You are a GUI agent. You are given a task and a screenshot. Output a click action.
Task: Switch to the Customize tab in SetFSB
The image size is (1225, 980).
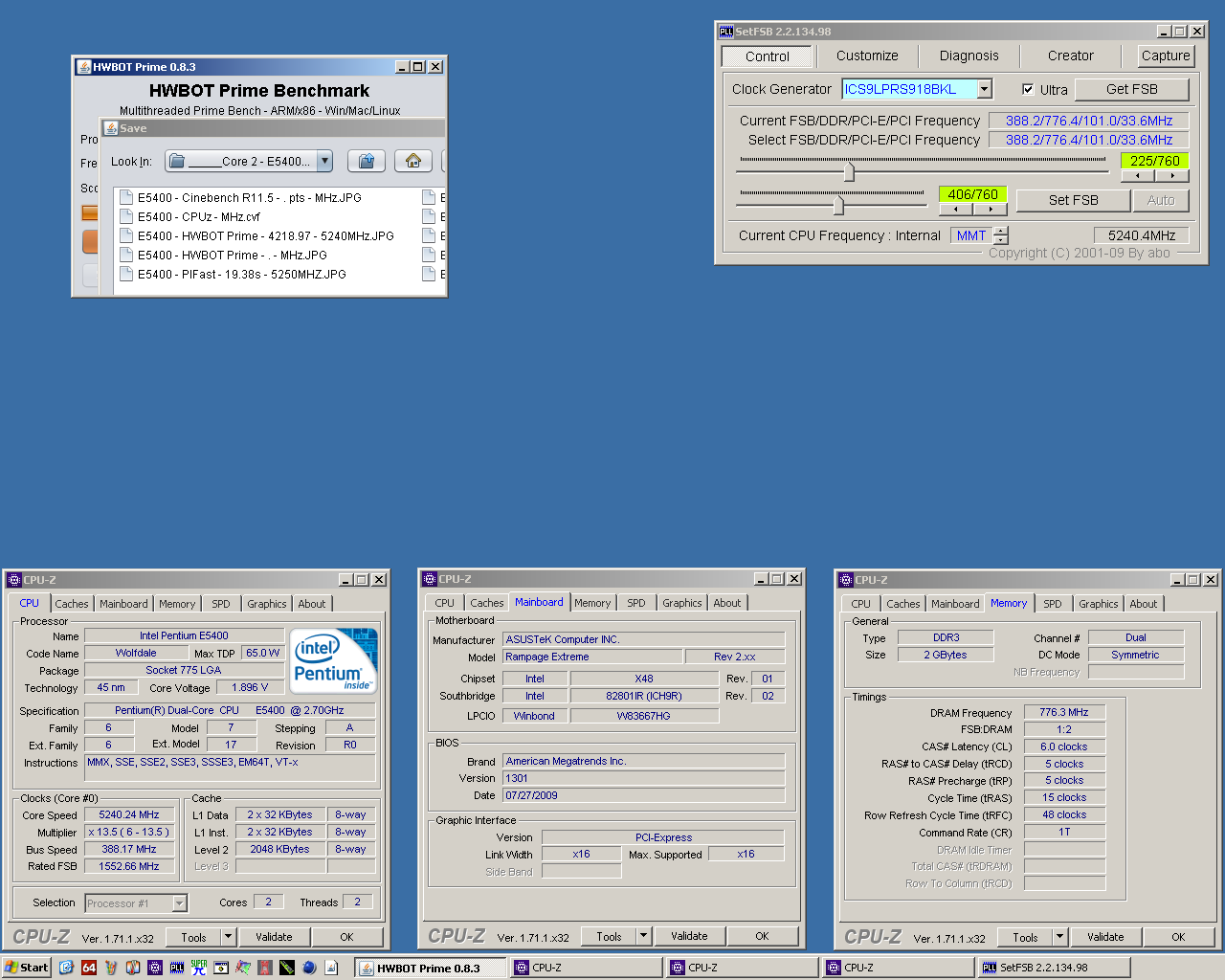pyautogui.click(x=867, y=56)
